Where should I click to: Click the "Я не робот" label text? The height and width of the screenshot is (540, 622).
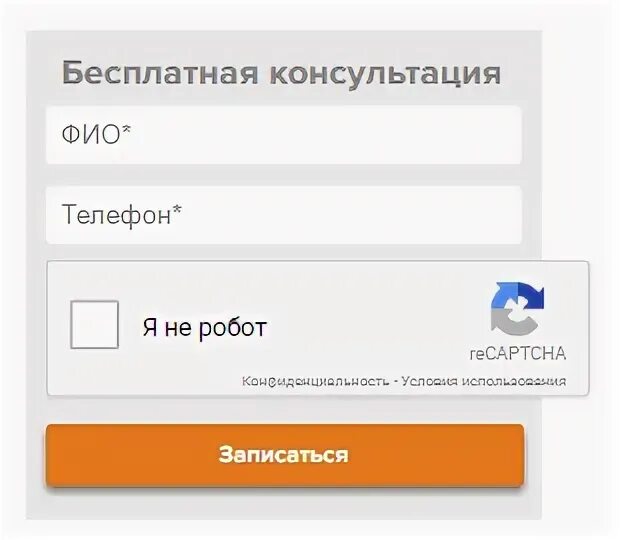click(204, 328)
